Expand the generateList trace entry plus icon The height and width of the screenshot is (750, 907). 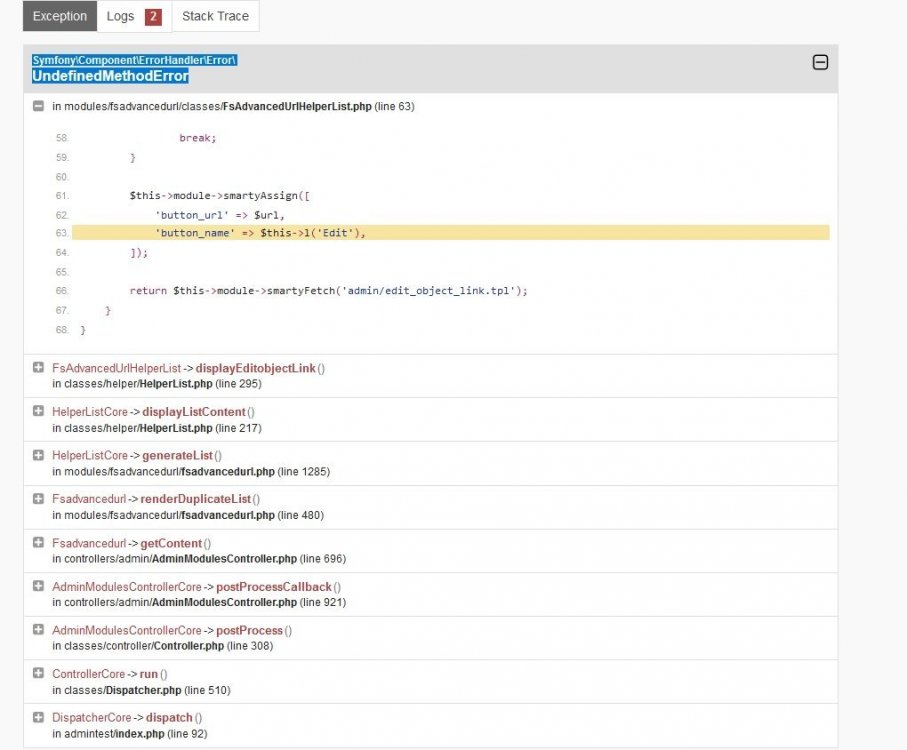pos(38,455)
